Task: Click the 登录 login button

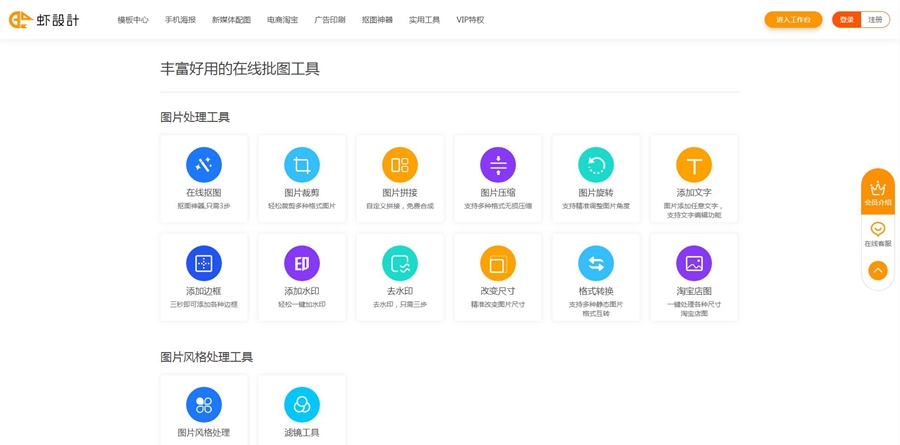Action: tap(847, 20)
